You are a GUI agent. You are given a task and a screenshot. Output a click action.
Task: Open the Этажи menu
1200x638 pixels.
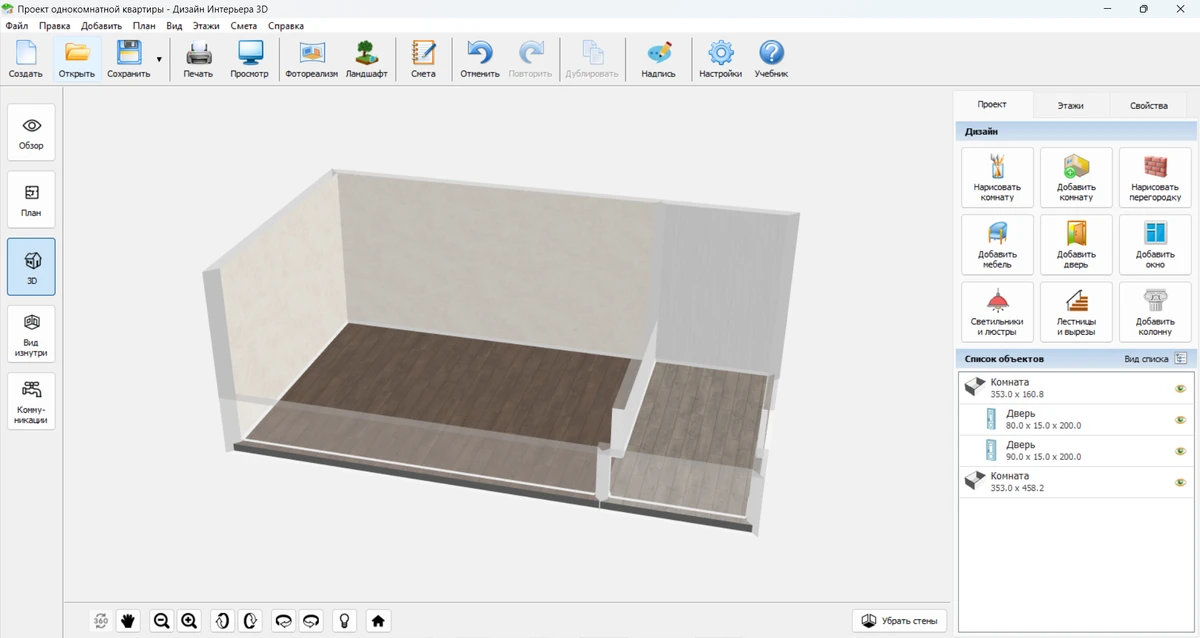point(207,26)
